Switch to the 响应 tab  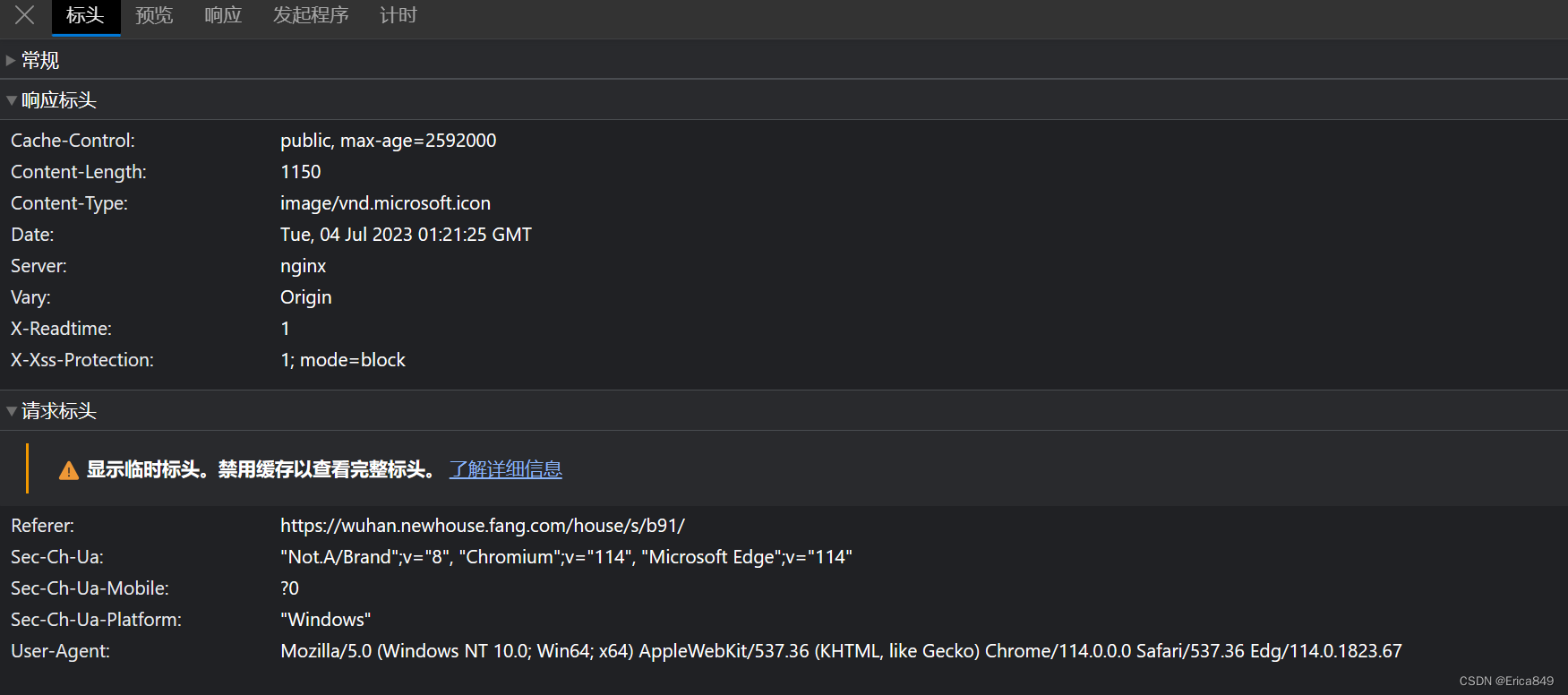click(222, 15)
